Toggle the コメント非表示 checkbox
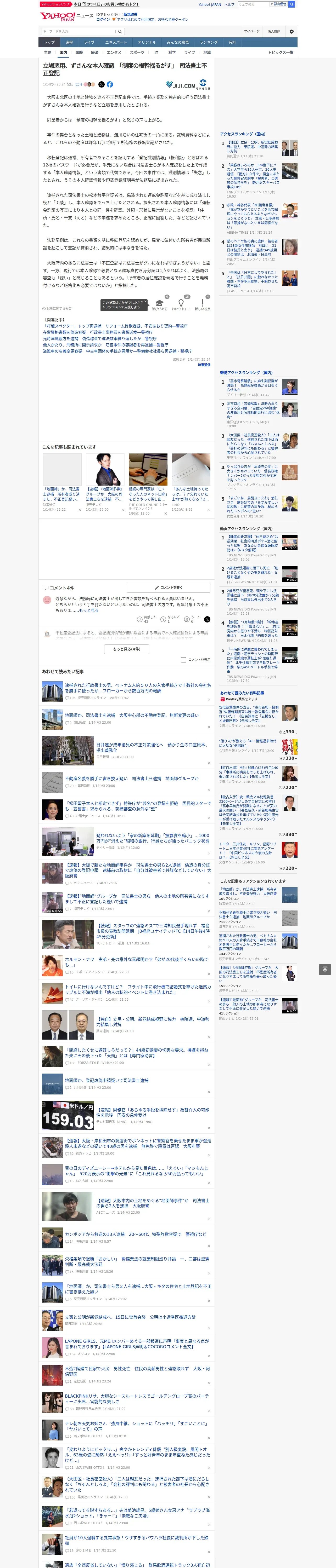336x1568 pixels. [x=183, y=660]
